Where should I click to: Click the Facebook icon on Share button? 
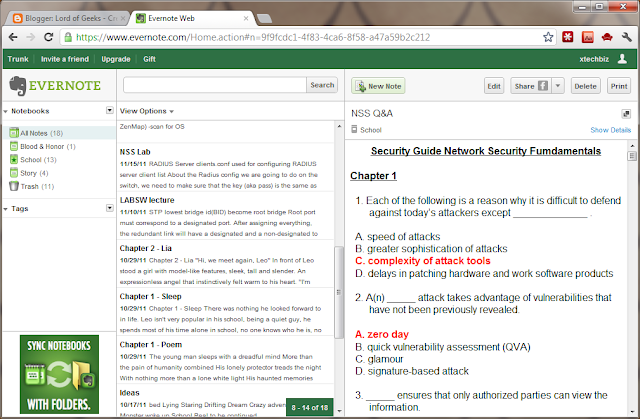(x=543, y=86)
